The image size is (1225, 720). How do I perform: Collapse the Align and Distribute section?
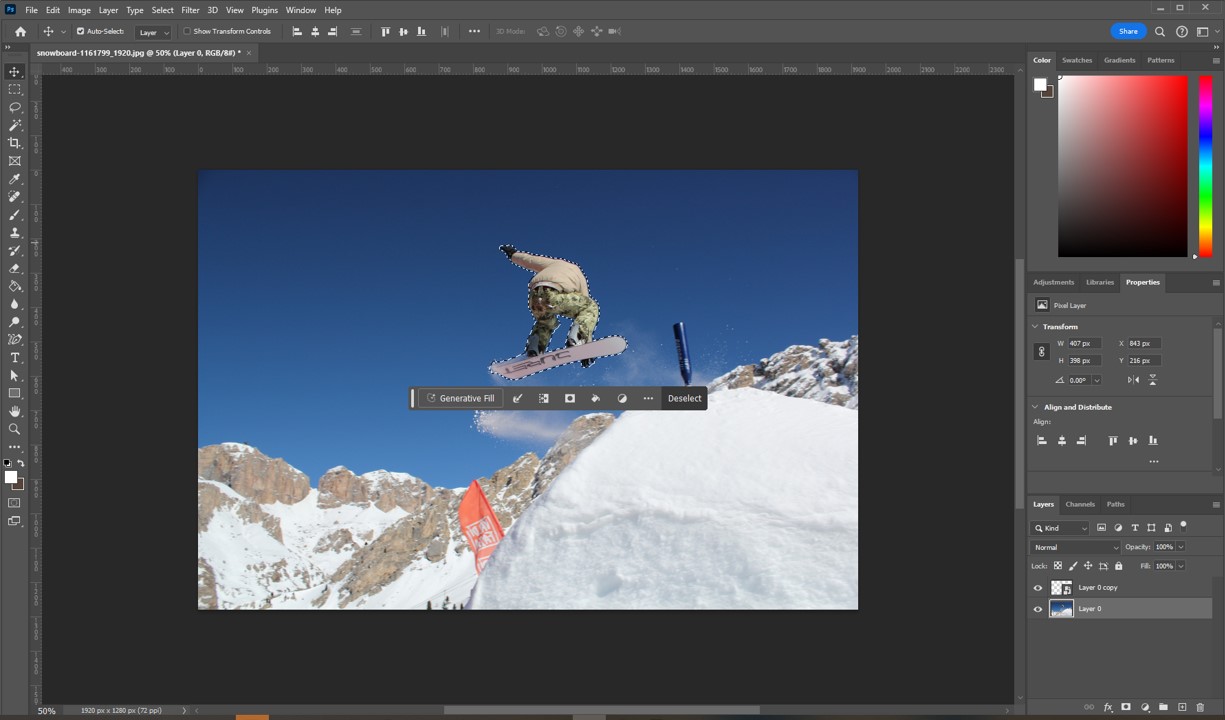(1035, 407)
